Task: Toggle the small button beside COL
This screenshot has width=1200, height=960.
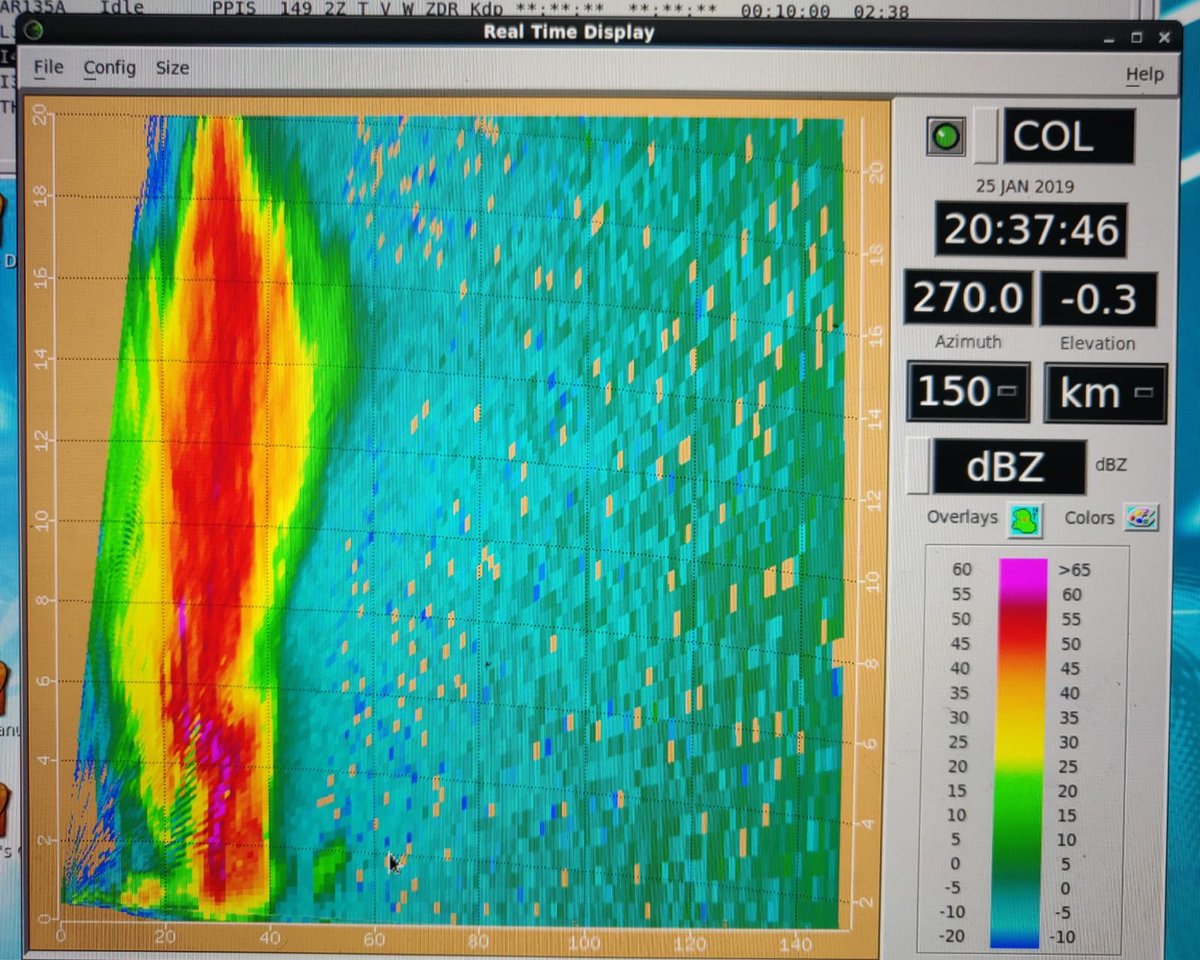Action: [986, 136]
